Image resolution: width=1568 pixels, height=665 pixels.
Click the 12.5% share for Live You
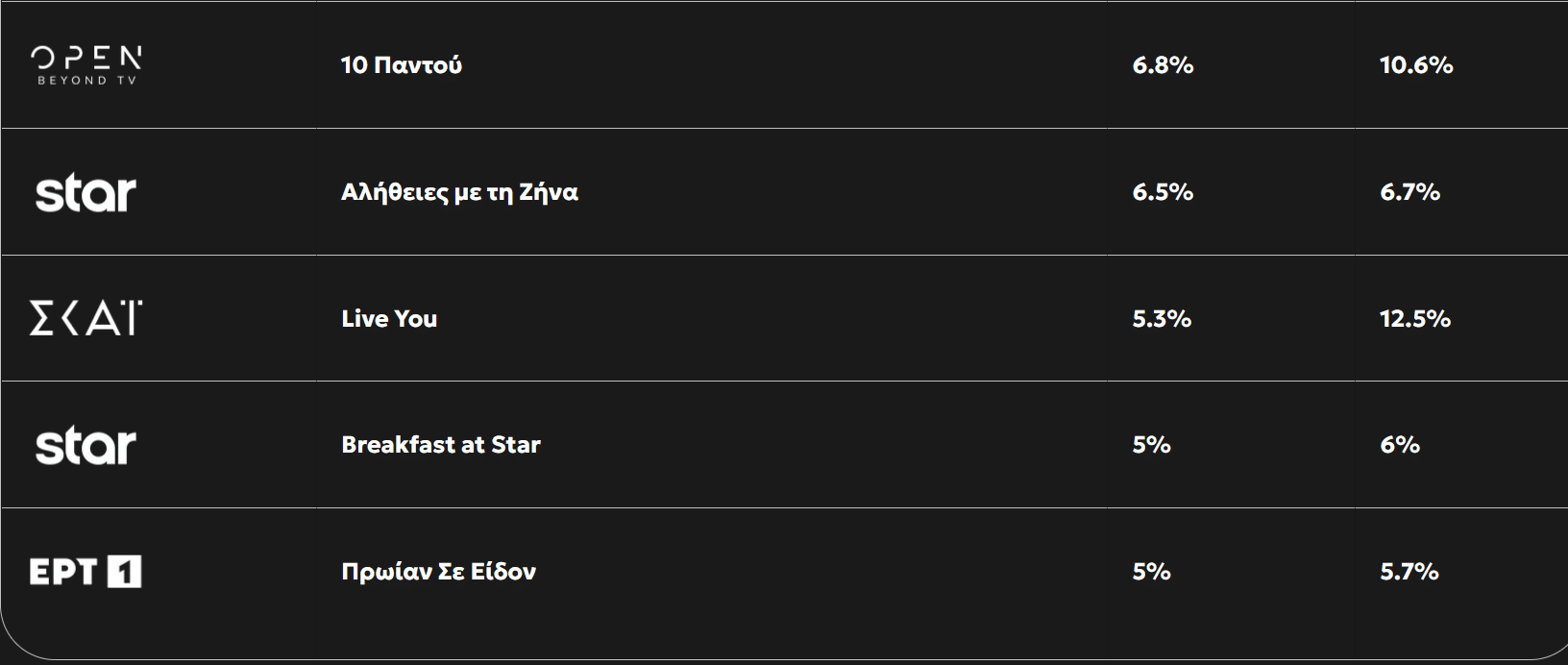pos(1415,319)
